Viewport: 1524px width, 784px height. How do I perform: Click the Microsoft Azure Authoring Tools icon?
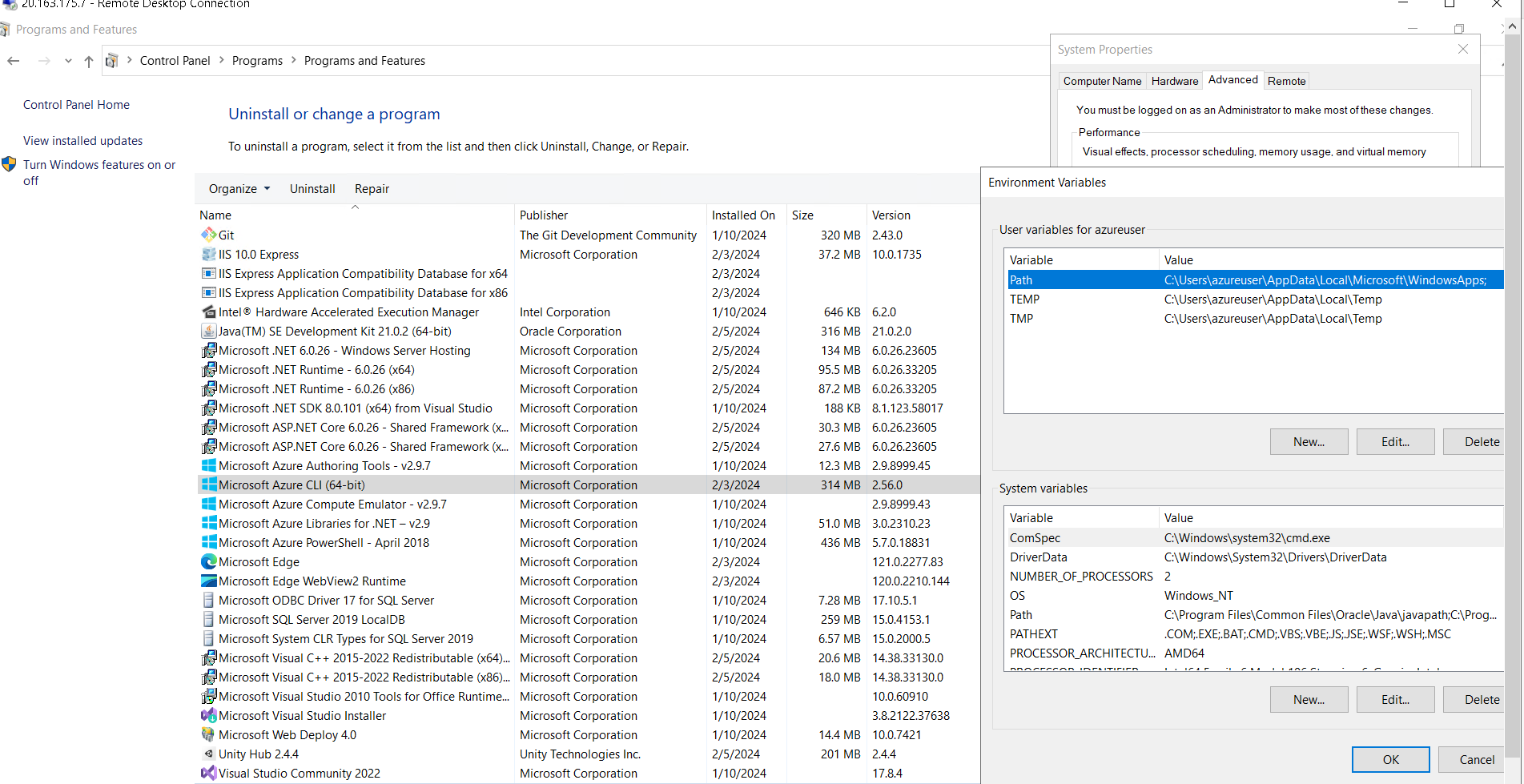click(208, 465)
